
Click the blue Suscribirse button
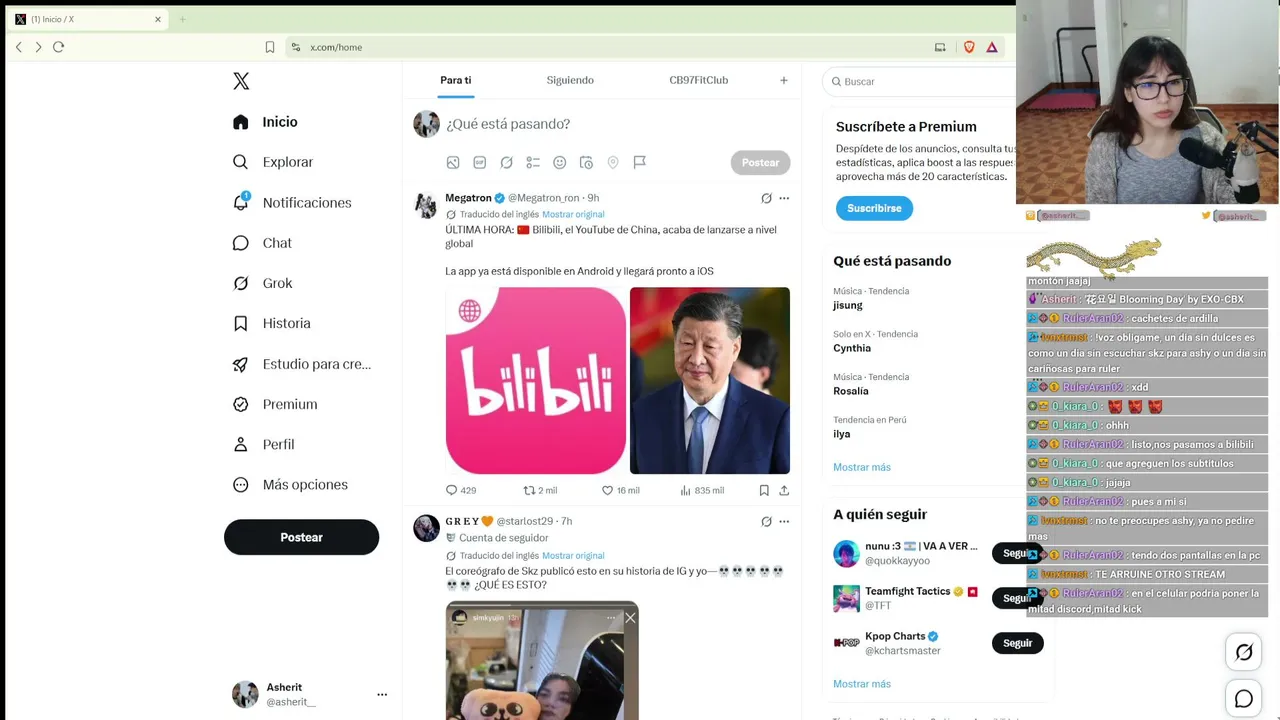coord(874,208)
